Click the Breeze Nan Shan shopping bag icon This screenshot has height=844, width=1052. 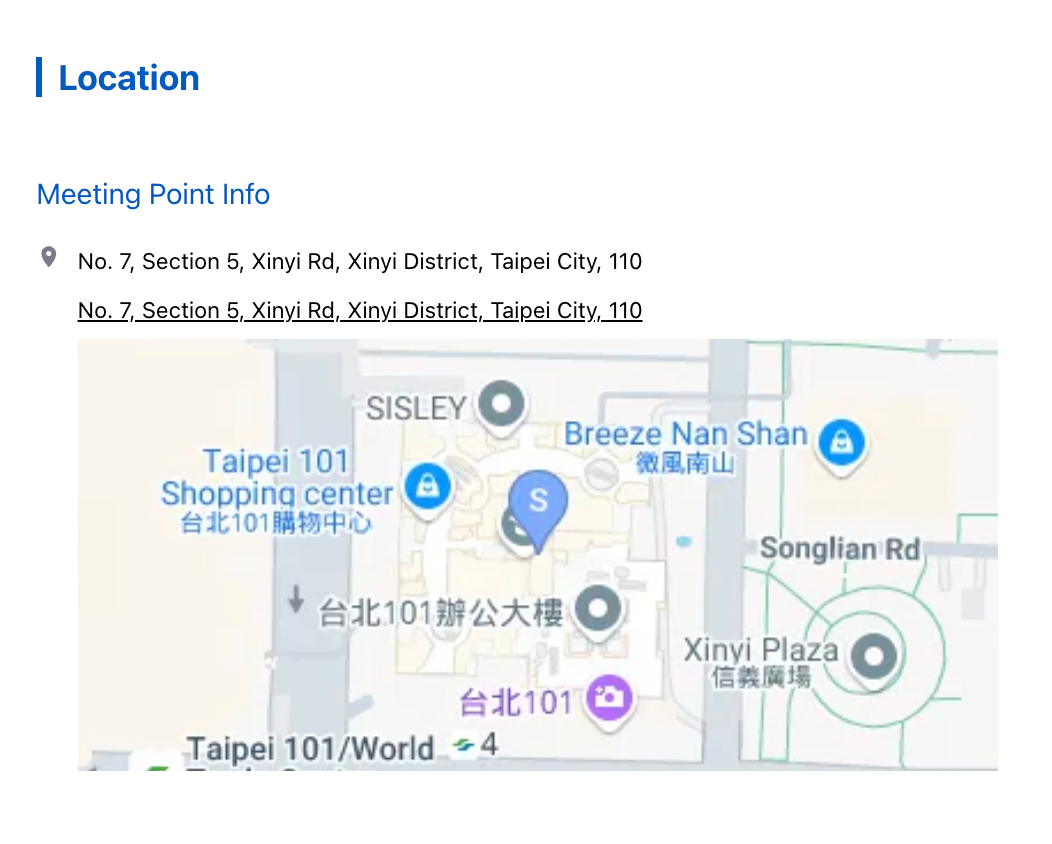coord(842,446)
